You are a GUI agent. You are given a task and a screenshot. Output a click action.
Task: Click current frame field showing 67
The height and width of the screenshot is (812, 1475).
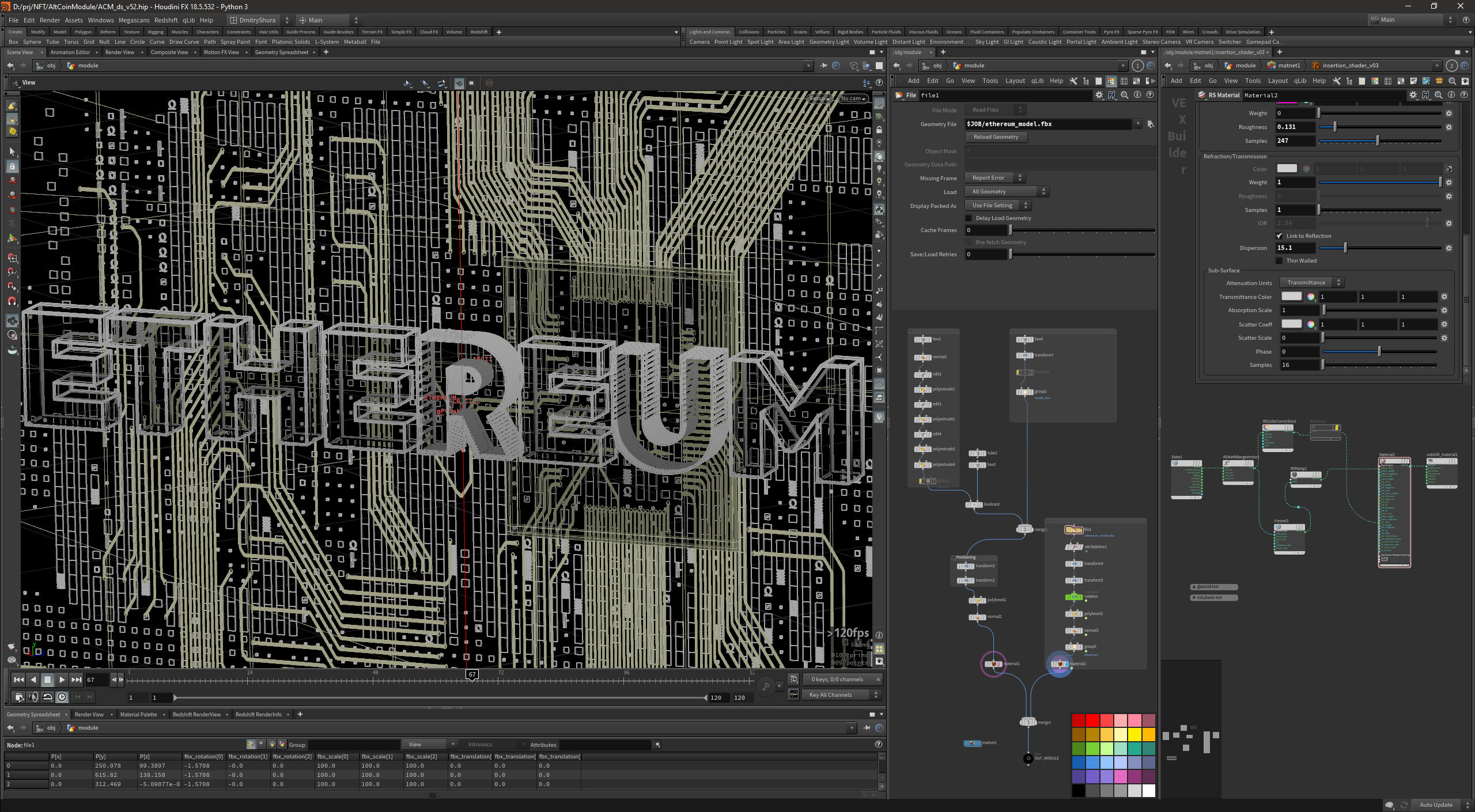tap(96, 680)
